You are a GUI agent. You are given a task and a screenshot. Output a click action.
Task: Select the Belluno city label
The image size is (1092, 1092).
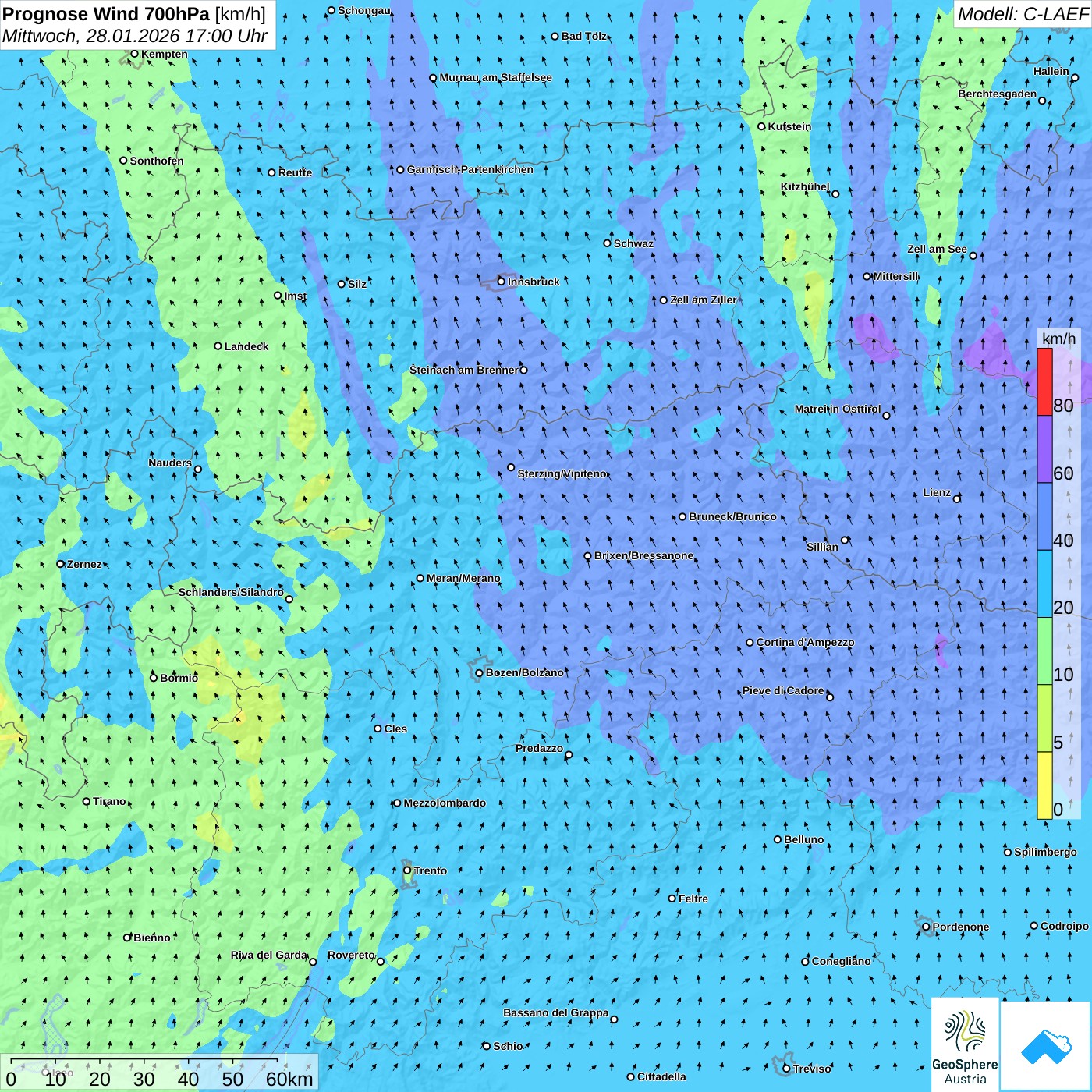click(x=803, y=839)
